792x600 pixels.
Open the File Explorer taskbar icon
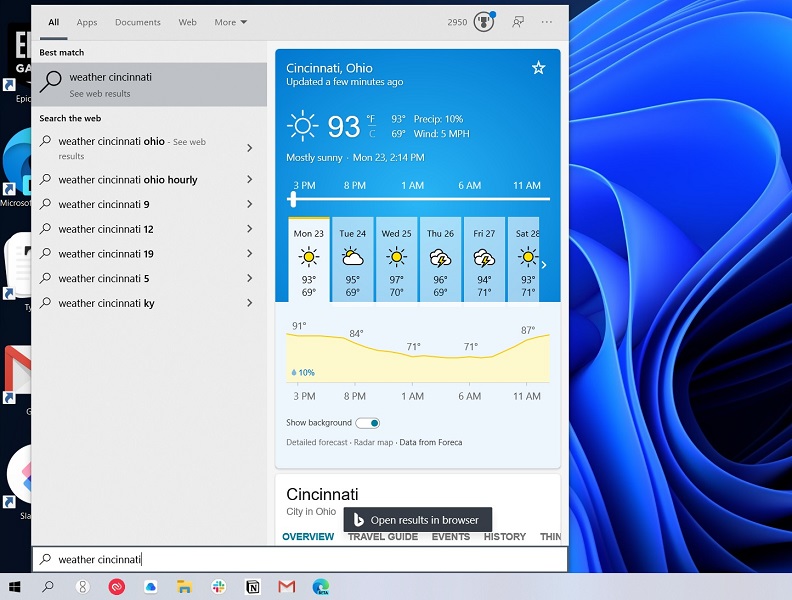point(184,586)
